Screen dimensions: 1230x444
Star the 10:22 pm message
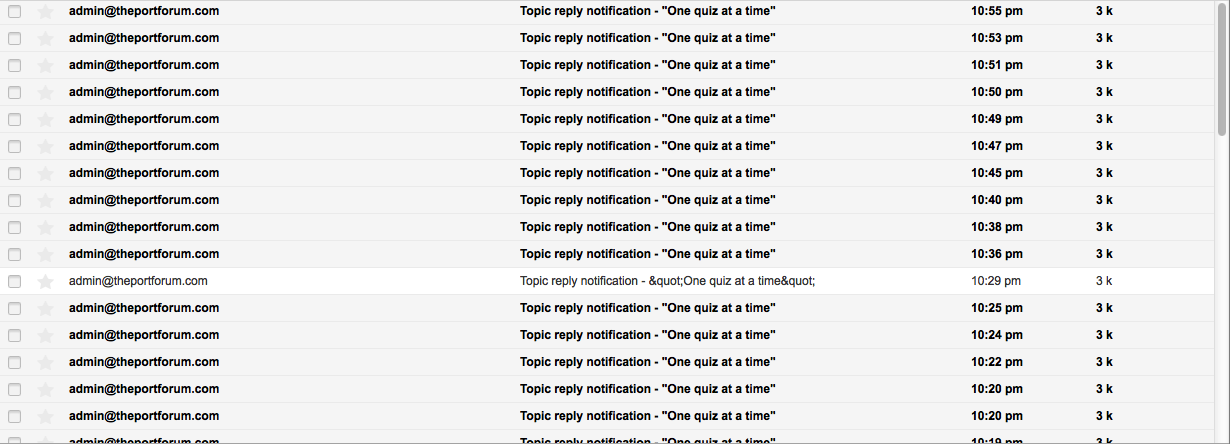tap(44, 363)
